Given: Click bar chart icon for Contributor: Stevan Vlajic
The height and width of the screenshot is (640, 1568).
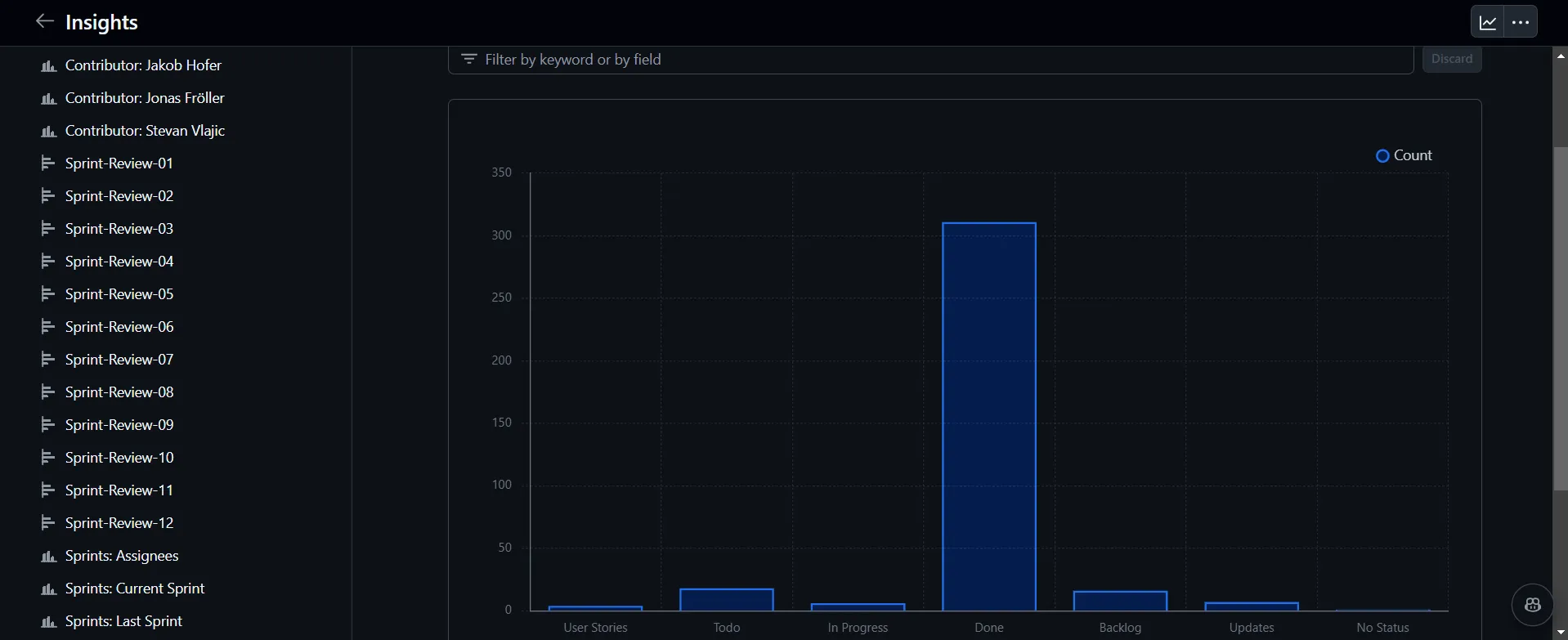Looking at the screenshot, I should (x=49, y=131).
